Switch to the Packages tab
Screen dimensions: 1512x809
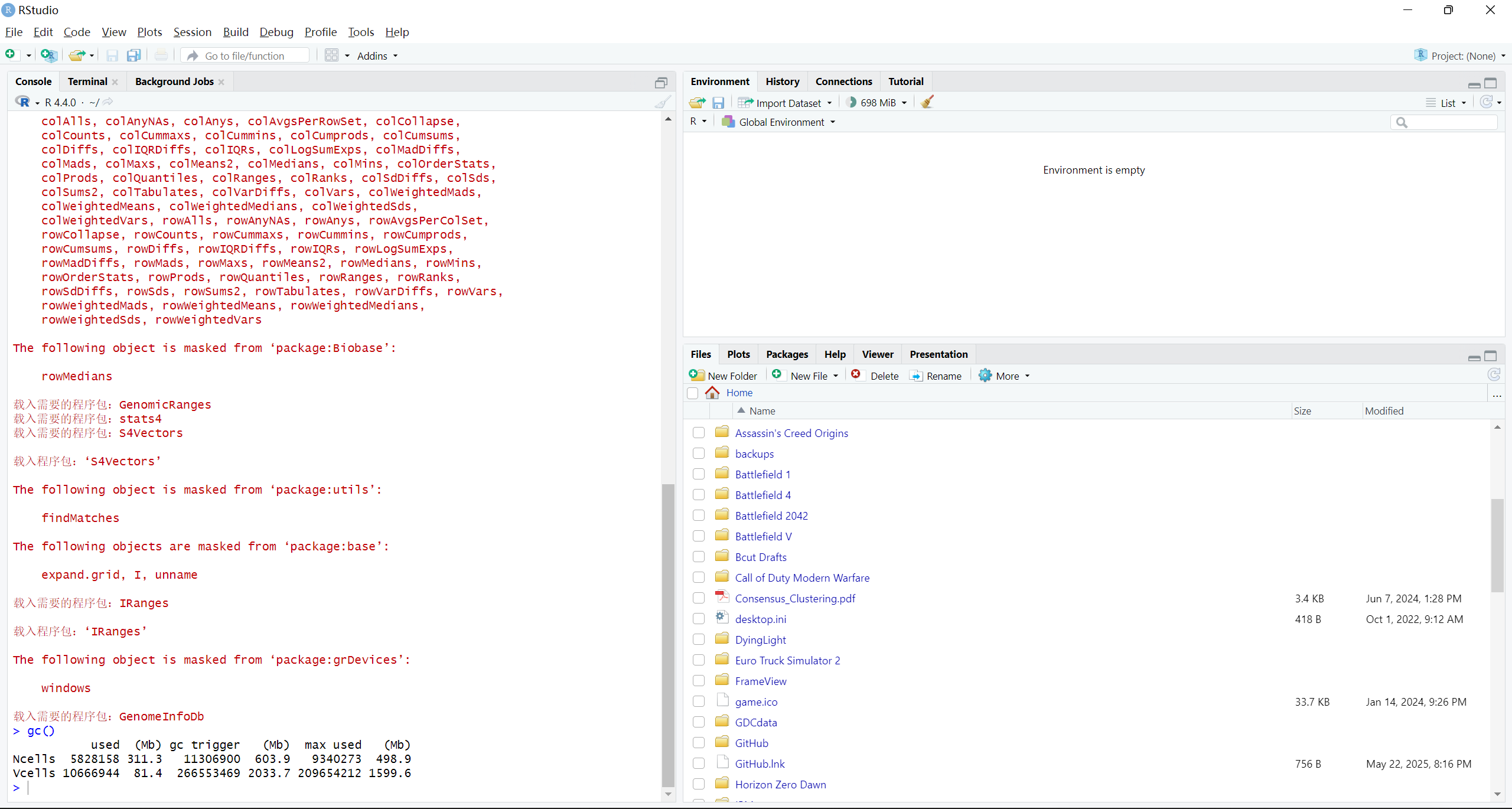pos(787,354)
